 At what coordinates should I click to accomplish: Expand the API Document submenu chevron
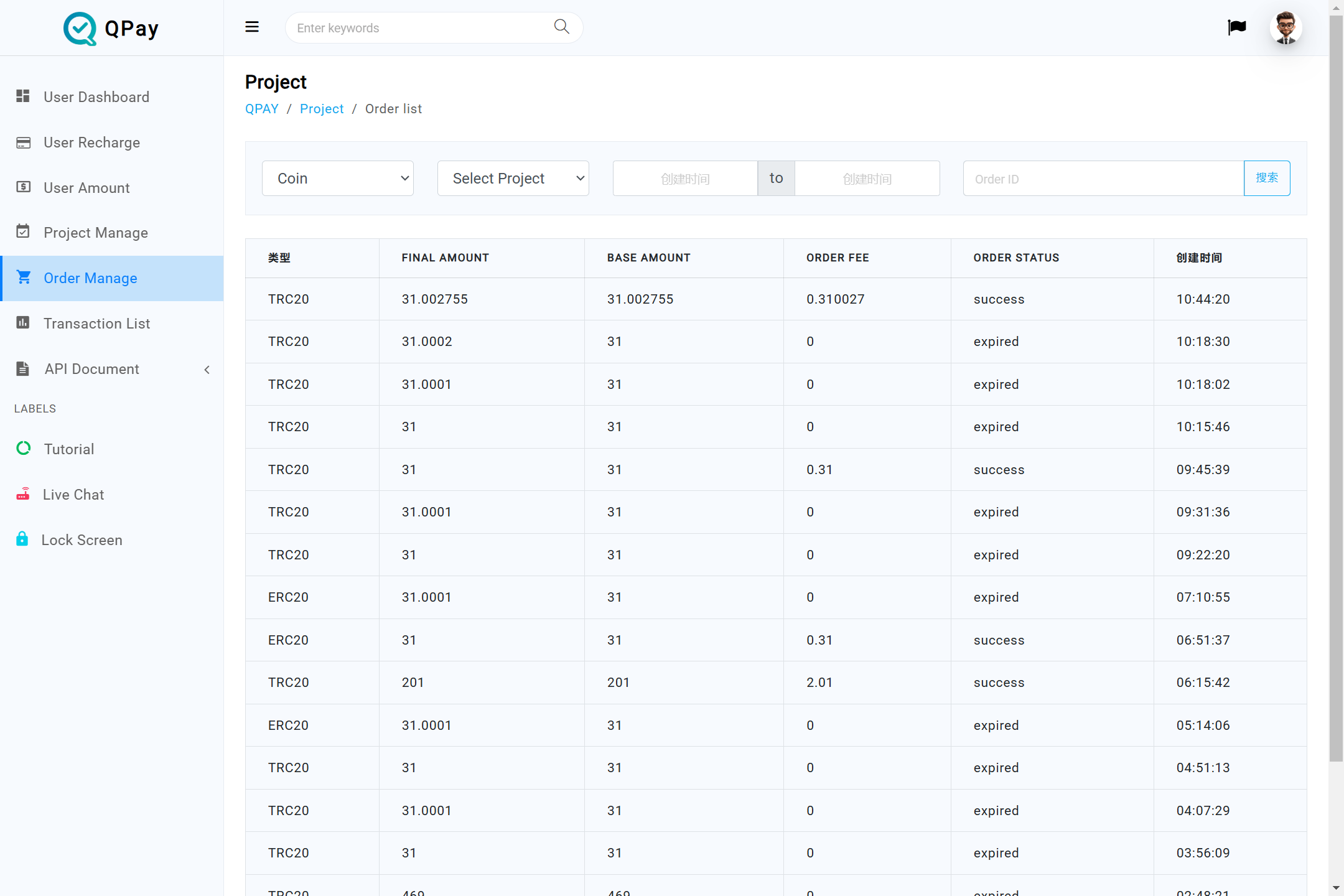(x=207, y=370)
